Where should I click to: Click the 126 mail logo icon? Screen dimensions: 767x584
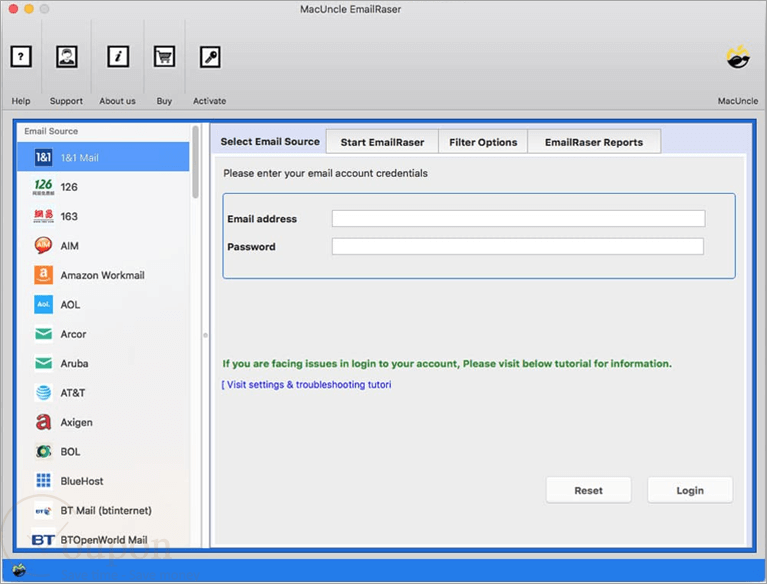pyautogui.click(x=44, y=187)
